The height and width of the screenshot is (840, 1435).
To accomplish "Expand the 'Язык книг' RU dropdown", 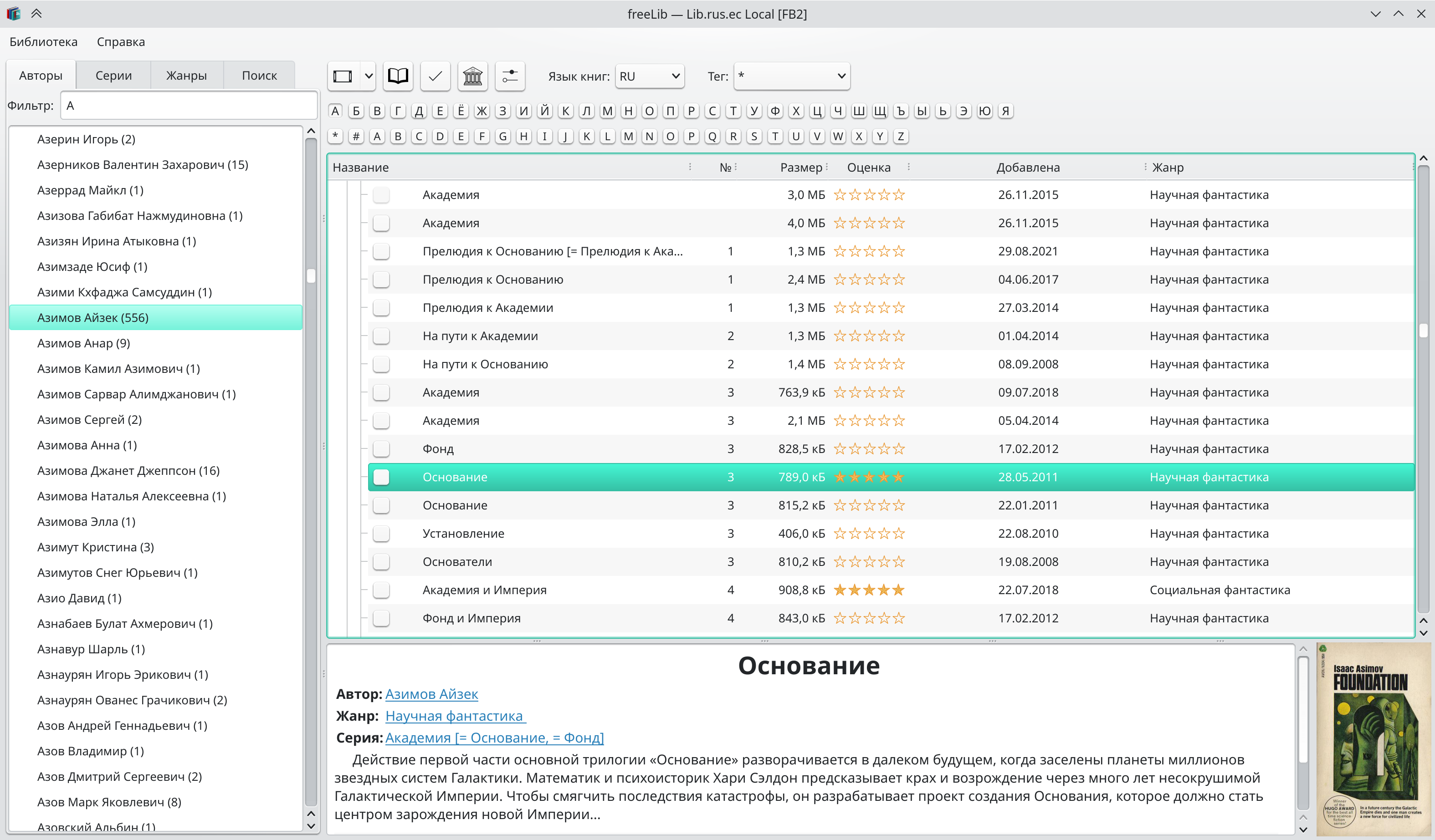I will pyautogui.click(x=649, y=76).
